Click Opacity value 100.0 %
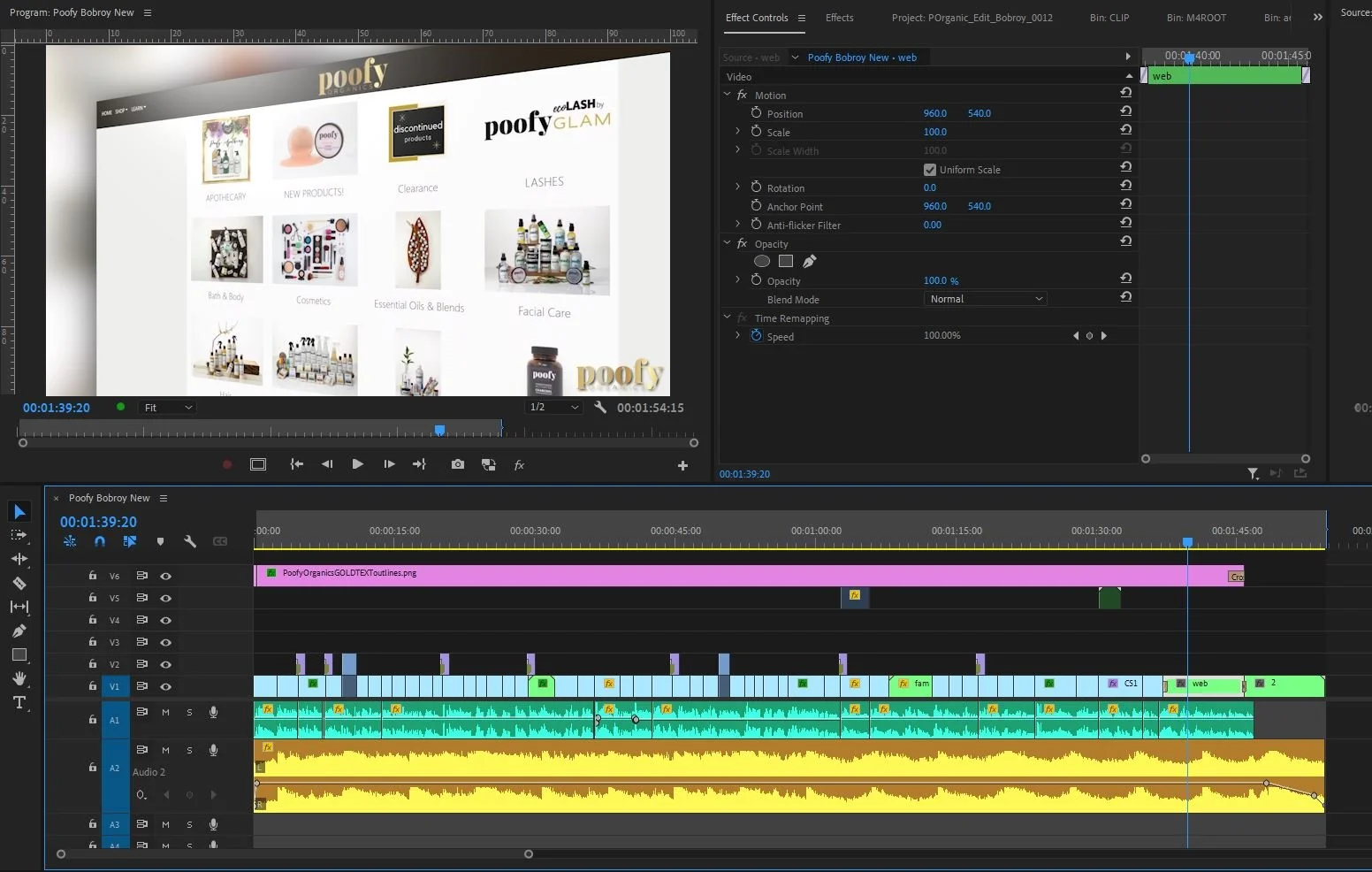The height and width of the screenshot is (872, 1372). click(941, 280)
